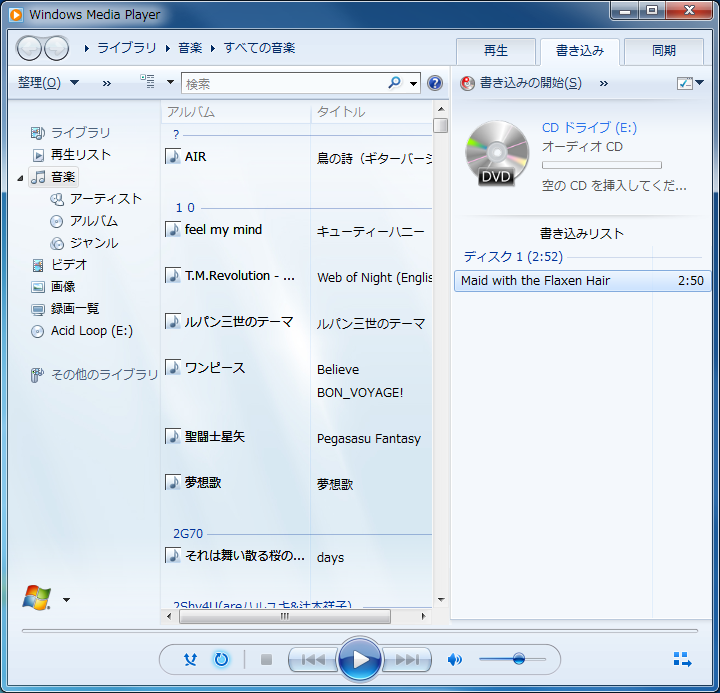Switch to the 書き込み tab
The height and width of the screenshot is (693, 720).
click(579, 51)
